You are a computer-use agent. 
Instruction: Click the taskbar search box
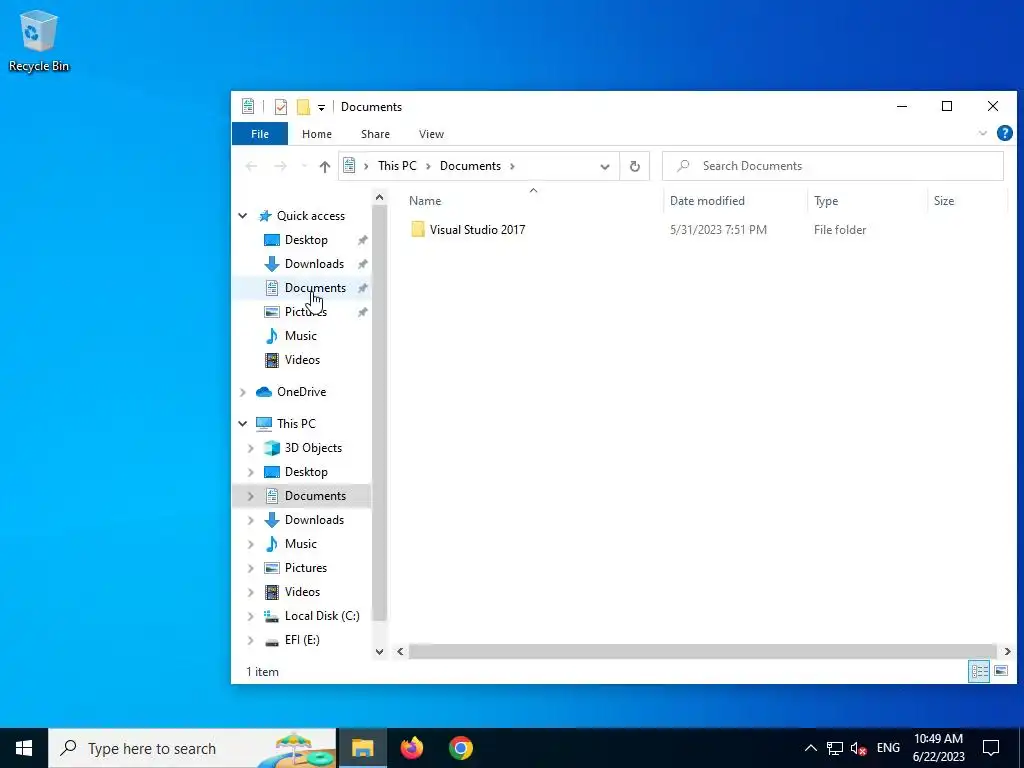pos(193,748)
